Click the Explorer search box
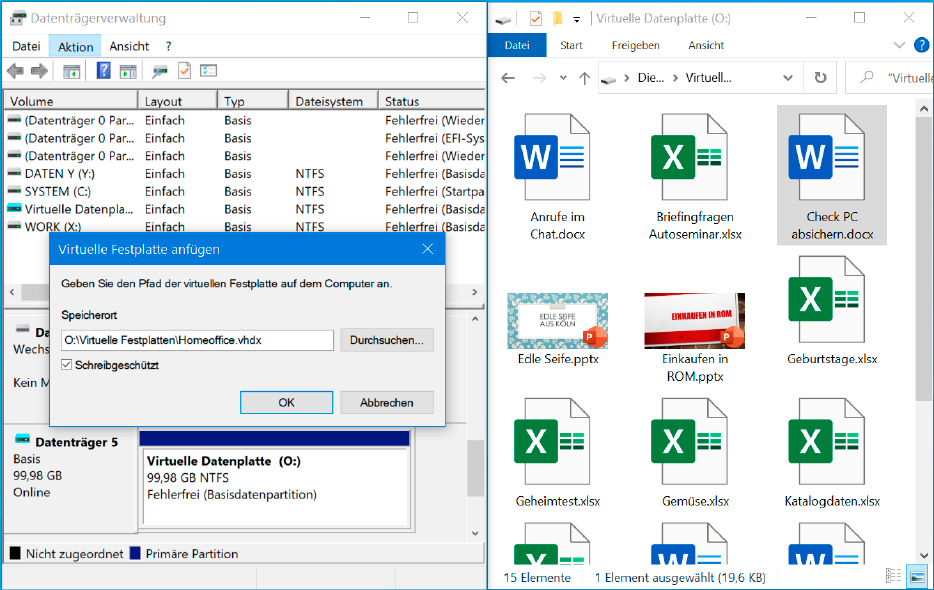Screen dimensions: 934x590 [891, 77]
